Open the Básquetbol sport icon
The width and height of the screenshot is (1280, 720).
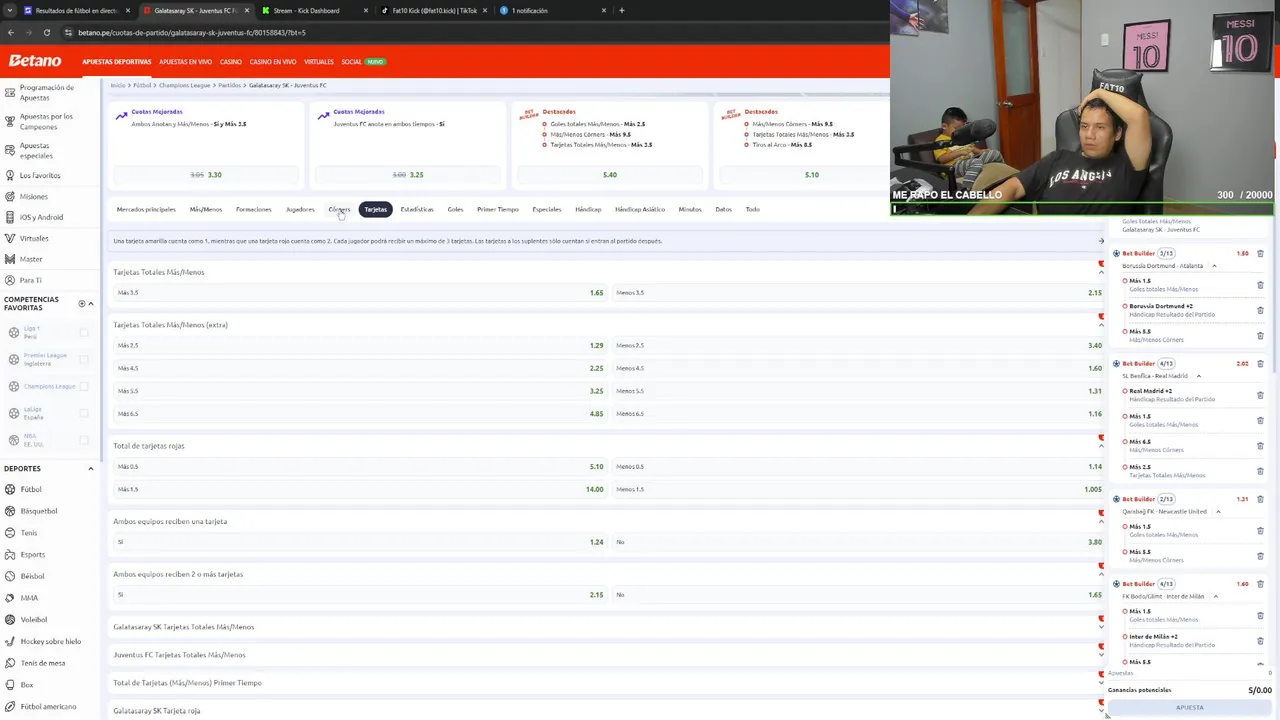[10, 511]
